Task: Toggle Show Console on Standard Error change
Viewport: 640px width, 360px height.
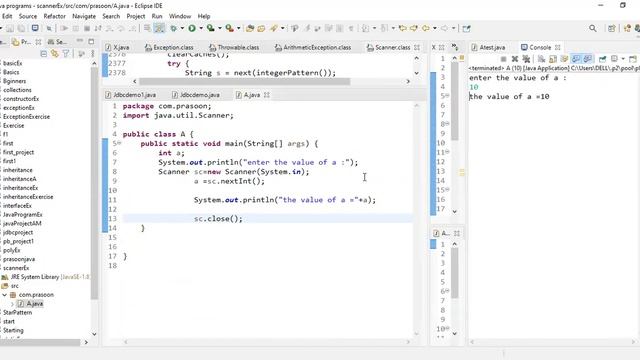Action: tap(587, 59)
